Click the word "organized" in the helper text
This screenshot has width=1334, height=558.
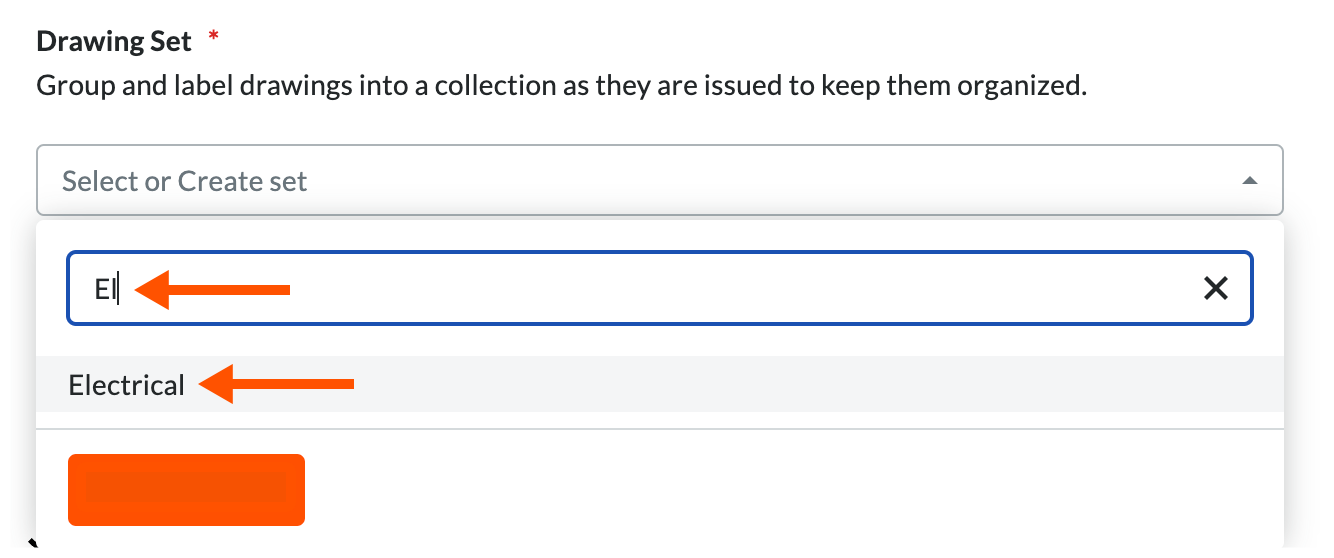1019,86
